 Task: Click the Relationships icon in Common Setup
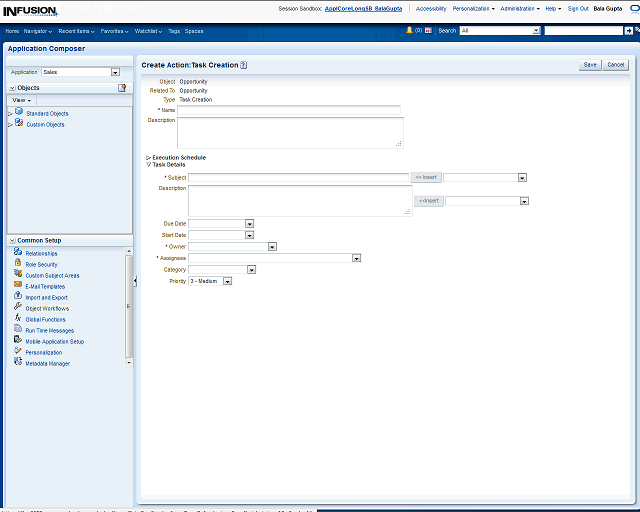click(18, 252)
